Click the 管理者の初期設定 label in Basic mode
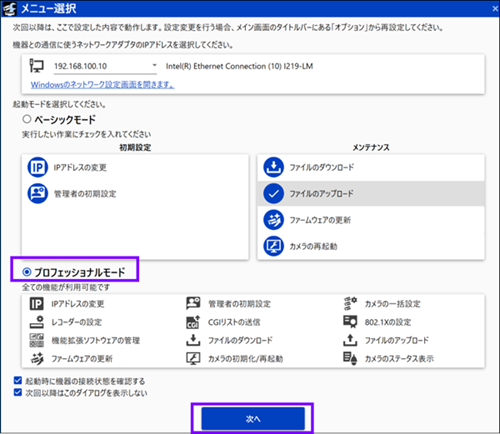The height and width of the screenshot is (434, 500). (85, 194)
